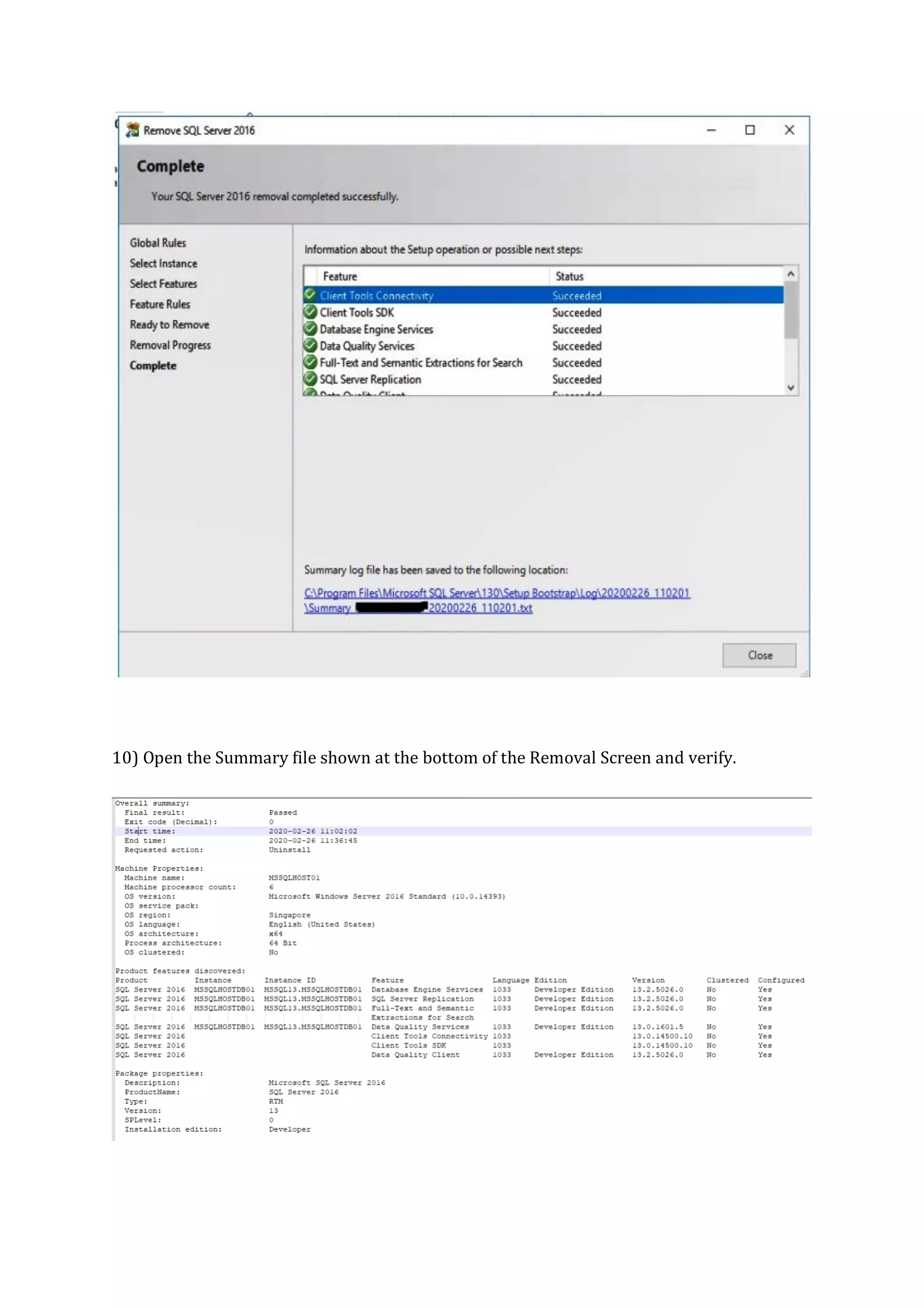924x1308 pixels.
Task: Click green check icon beside Client Tools SDK
Action: [x=310, y=312]
